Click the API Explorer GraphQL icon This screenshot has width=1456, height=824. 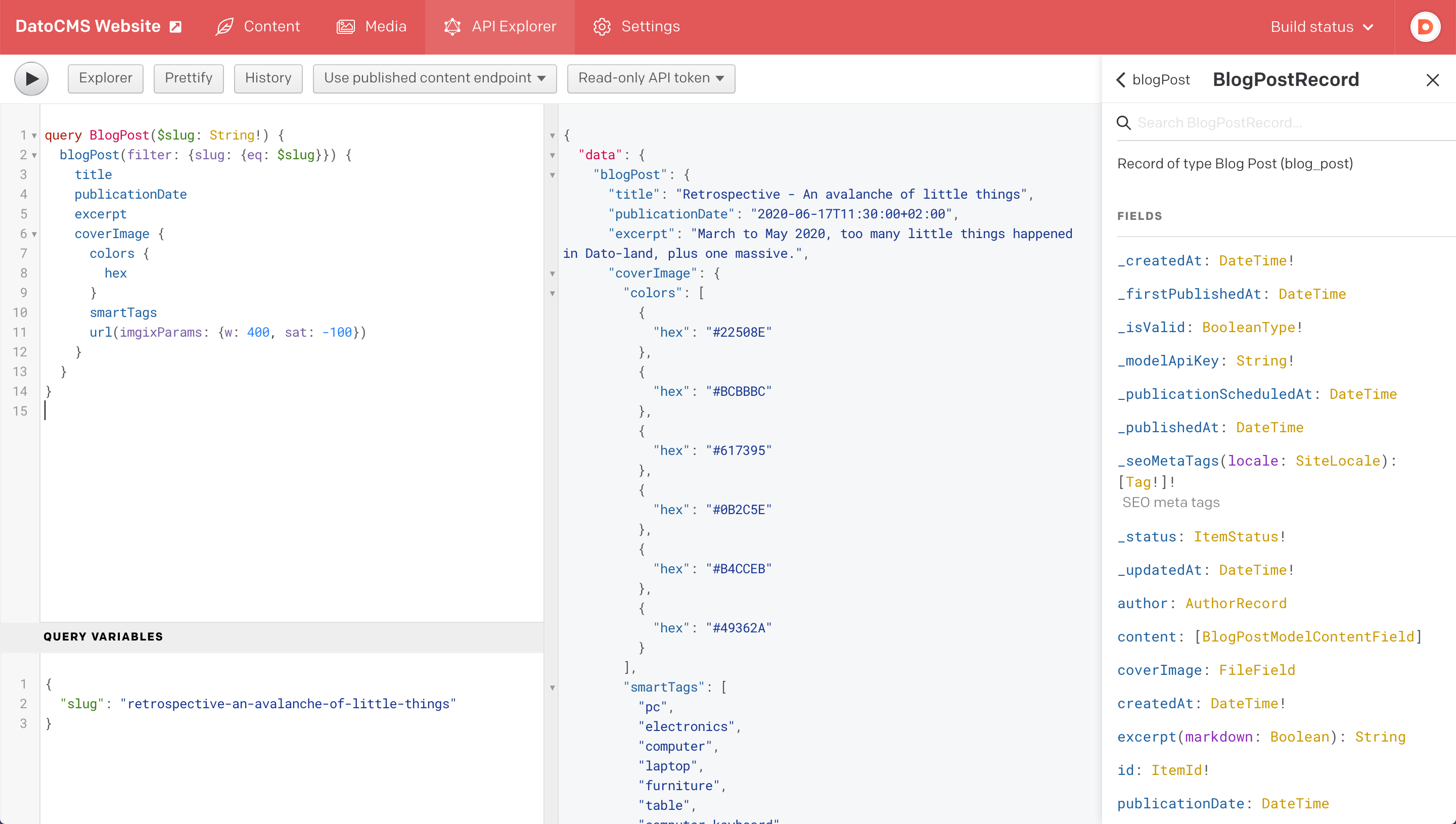(452, 27)
